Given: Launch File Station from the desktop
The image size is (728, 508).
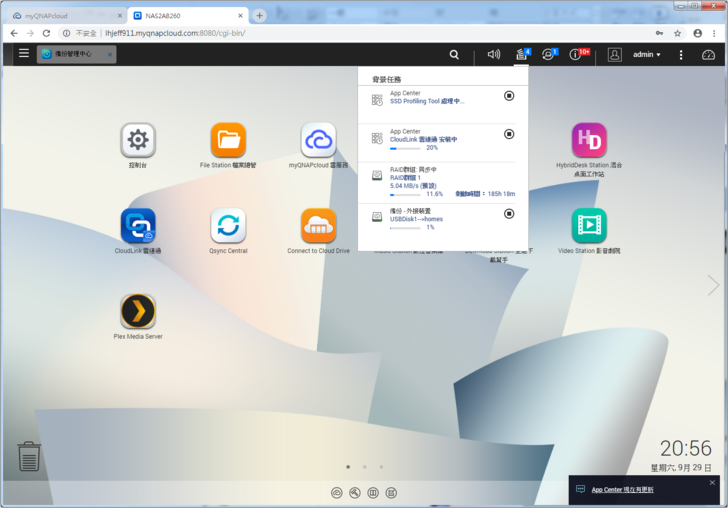Looking at the screenshot, I should tap(228, 140).
